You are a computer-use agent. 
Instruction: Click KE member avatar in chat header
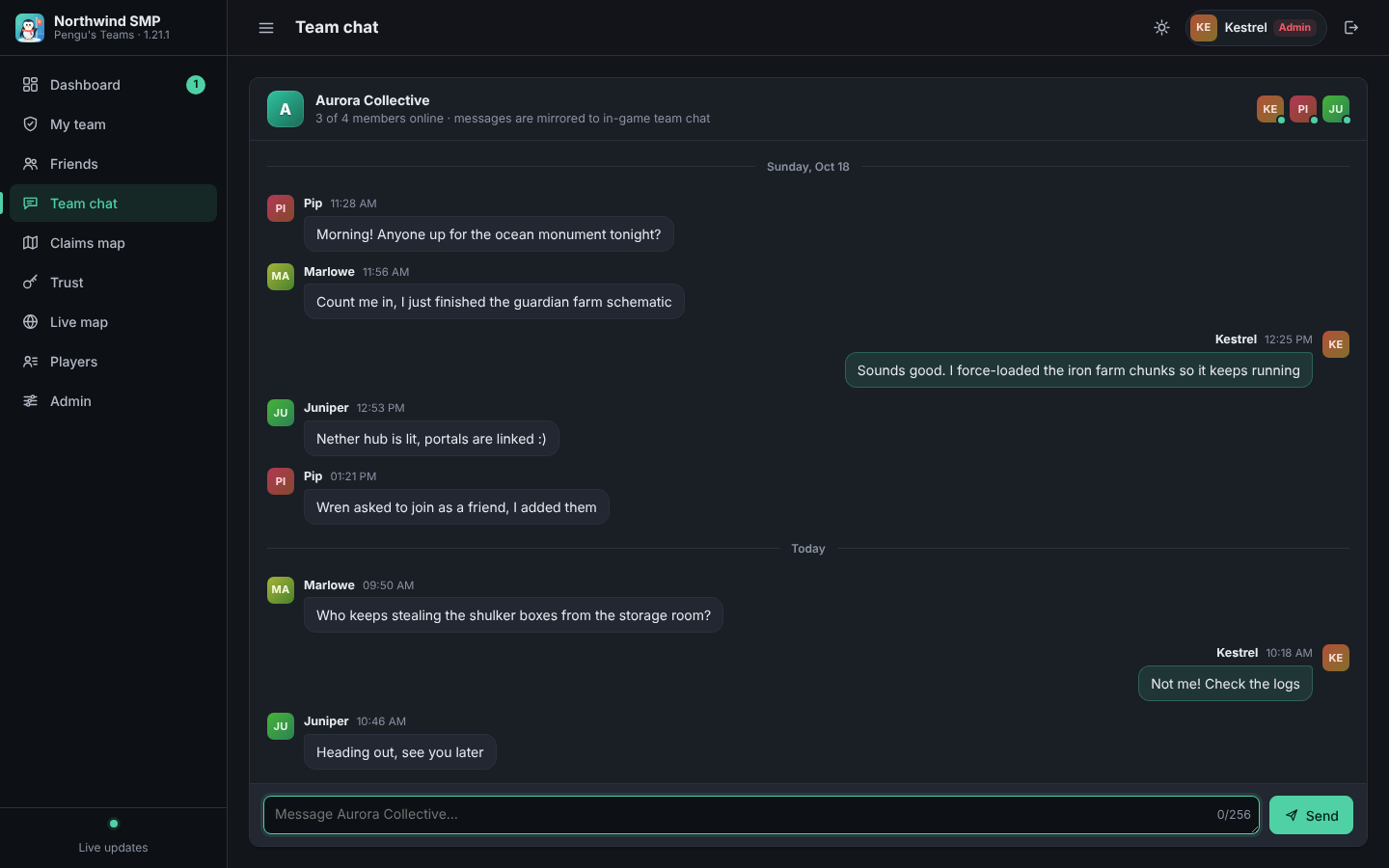point(1270,109)
